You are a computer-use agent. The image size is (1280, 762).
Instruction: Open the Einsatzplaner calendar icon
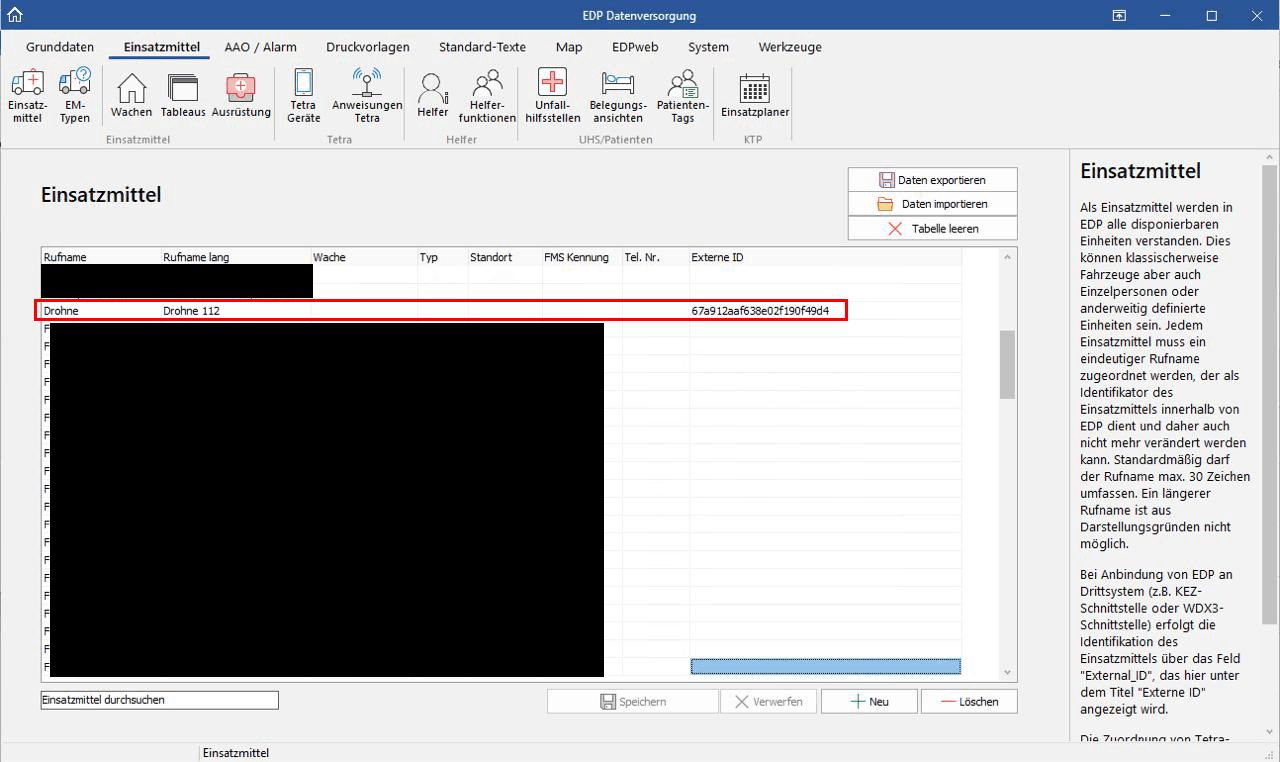754,96
